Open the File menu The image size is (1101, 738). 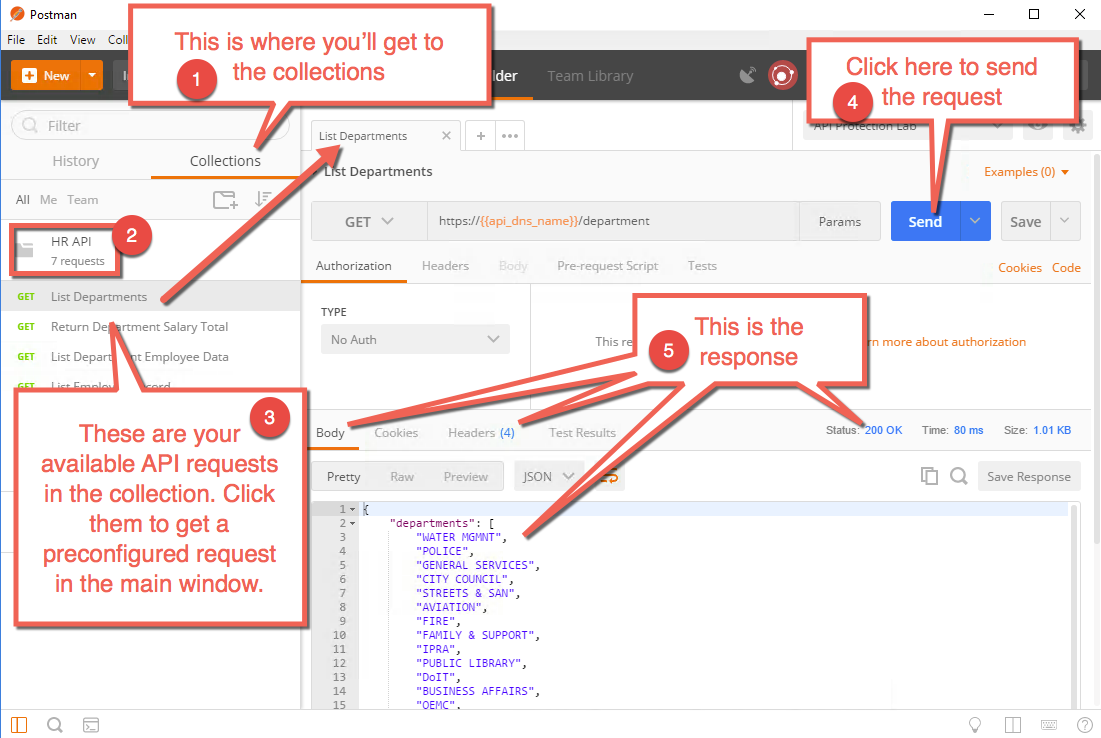15,40
